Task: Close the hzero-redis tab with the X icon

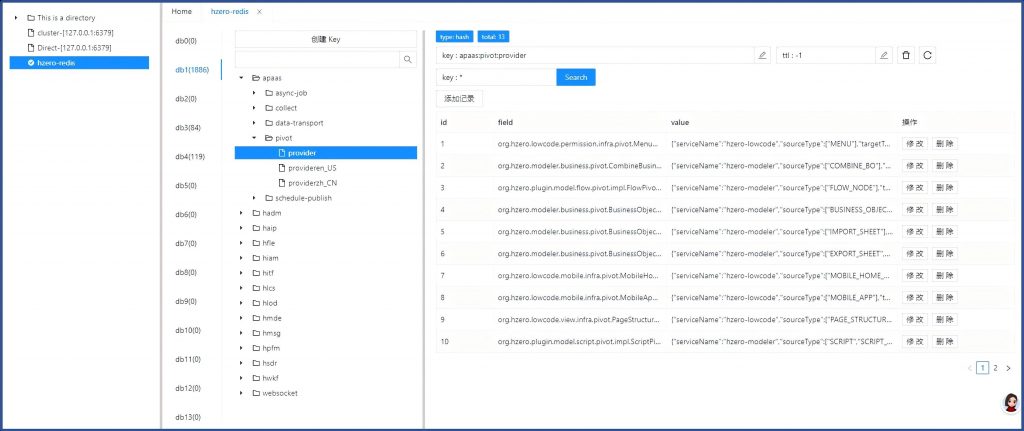Action: pyautogui.click(x=259, y=11)
